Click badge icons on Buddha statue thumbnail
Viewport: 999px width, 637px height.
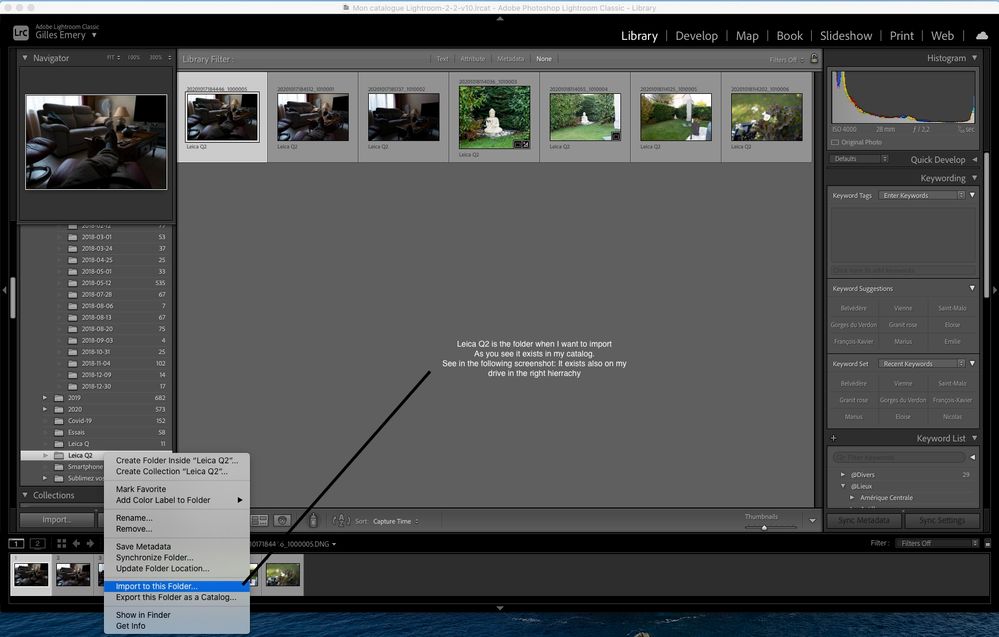point(522,145)
